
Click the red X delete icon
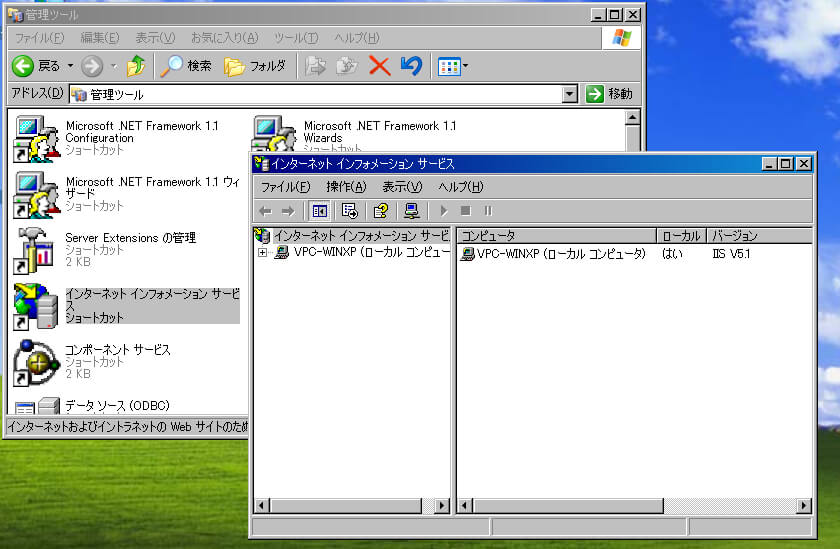[379, 66]
